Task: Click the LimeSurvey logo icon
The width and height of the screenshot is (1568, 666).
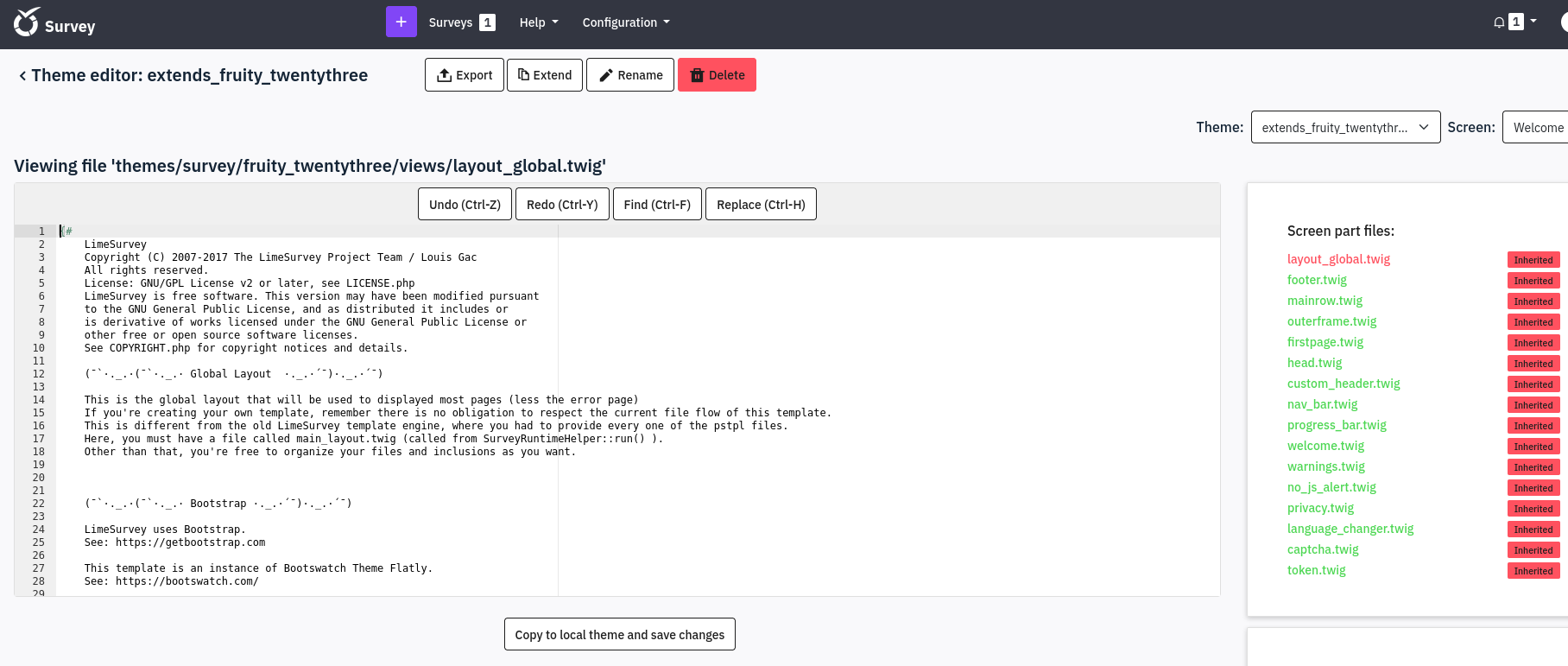Action: (x=27, y=23)
